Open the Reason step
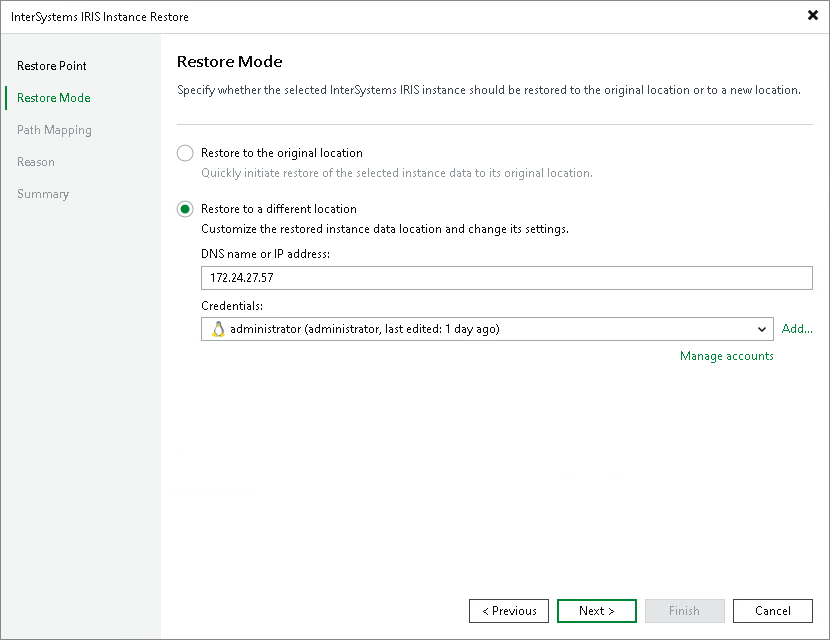Viewport: 830px width, 640px height. point(35,162)
